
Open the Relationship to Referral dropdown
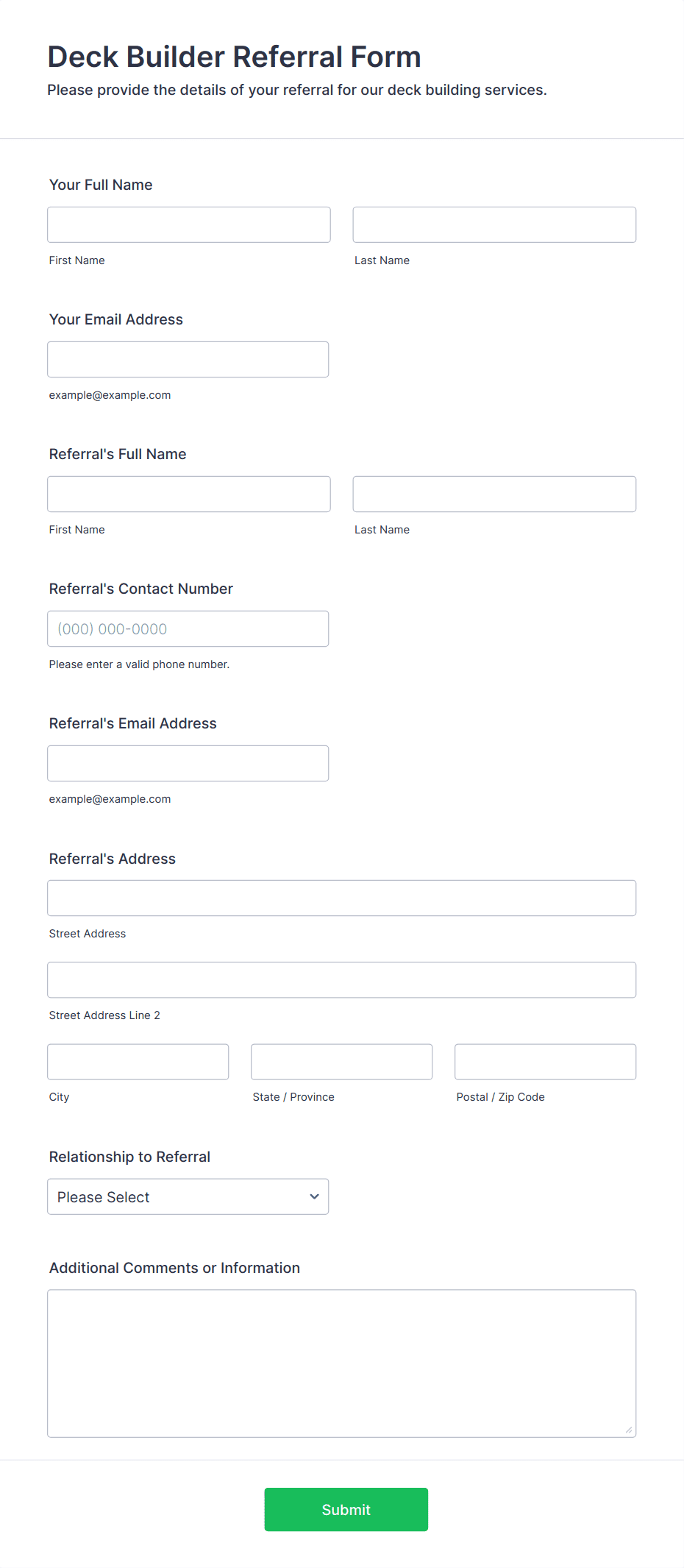pos(188,1196)
